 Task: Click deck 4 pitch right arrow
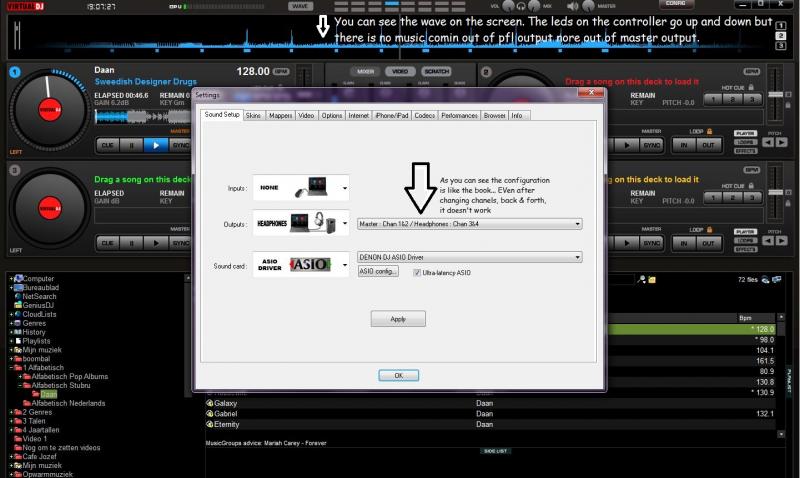point(782,240)
